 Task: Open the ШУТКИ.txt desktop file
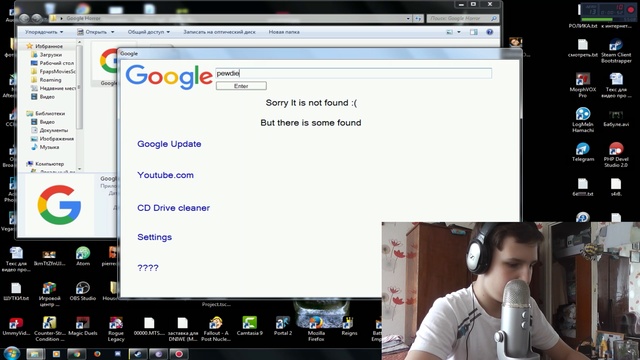click(16, 291)
